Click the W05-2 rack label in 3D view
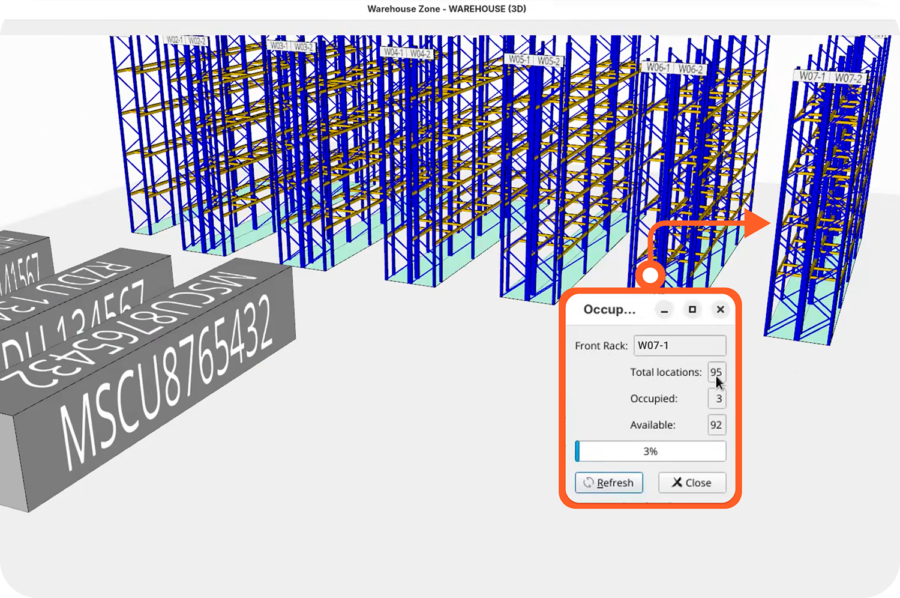Image resolution: width=900 pixels, height=598 pixels. coord(549,61)
